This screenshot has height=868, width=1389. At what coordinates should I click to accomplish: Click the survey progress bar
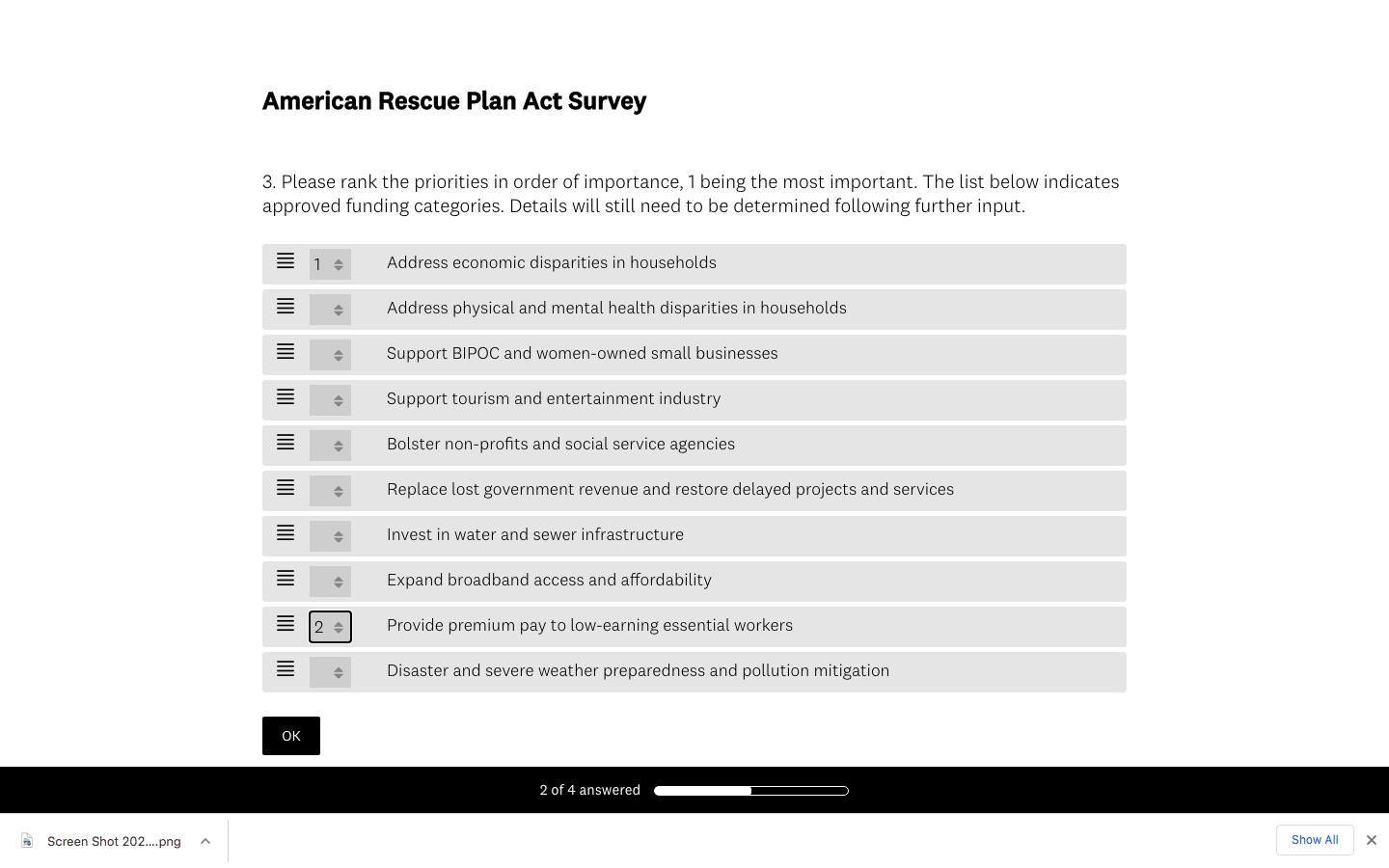click(x=751, y=791)
